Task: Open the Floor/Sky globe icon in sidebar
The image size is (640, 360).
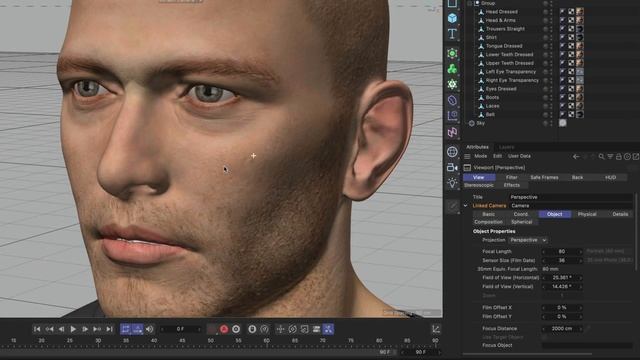Action: click(x=452, y=152)
